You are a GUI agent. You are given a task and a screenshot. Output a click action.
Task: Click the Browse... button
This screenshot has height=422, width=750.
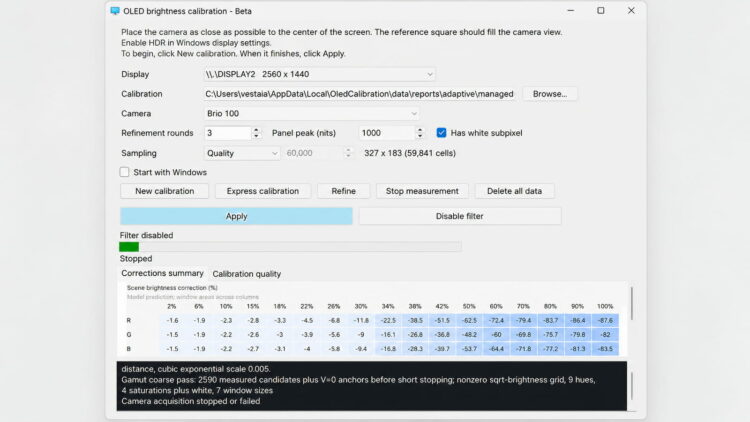tap(550, 94)
